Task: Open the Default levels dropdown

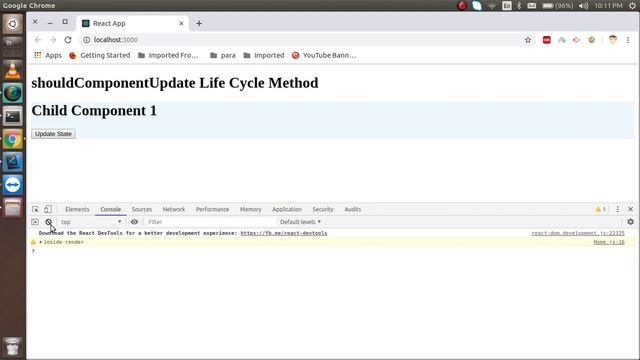Action: 300,222
